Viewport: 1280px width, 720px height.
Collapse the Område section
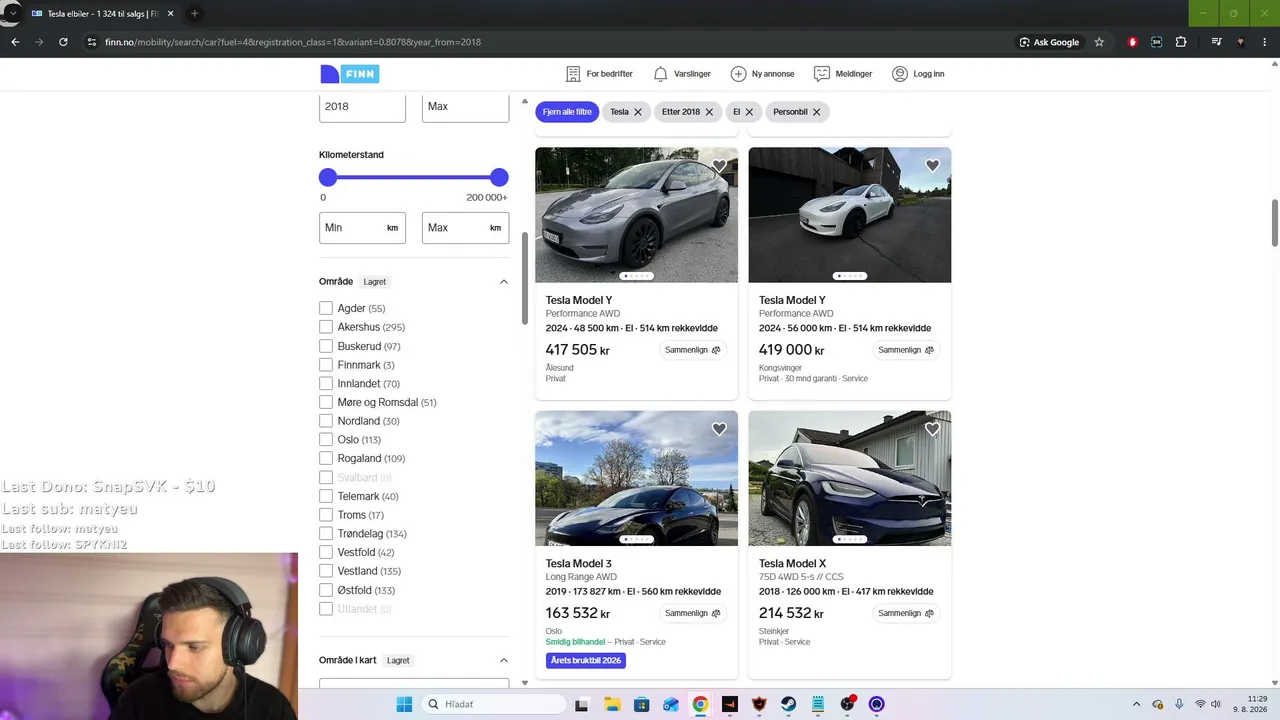pos(504,282)
